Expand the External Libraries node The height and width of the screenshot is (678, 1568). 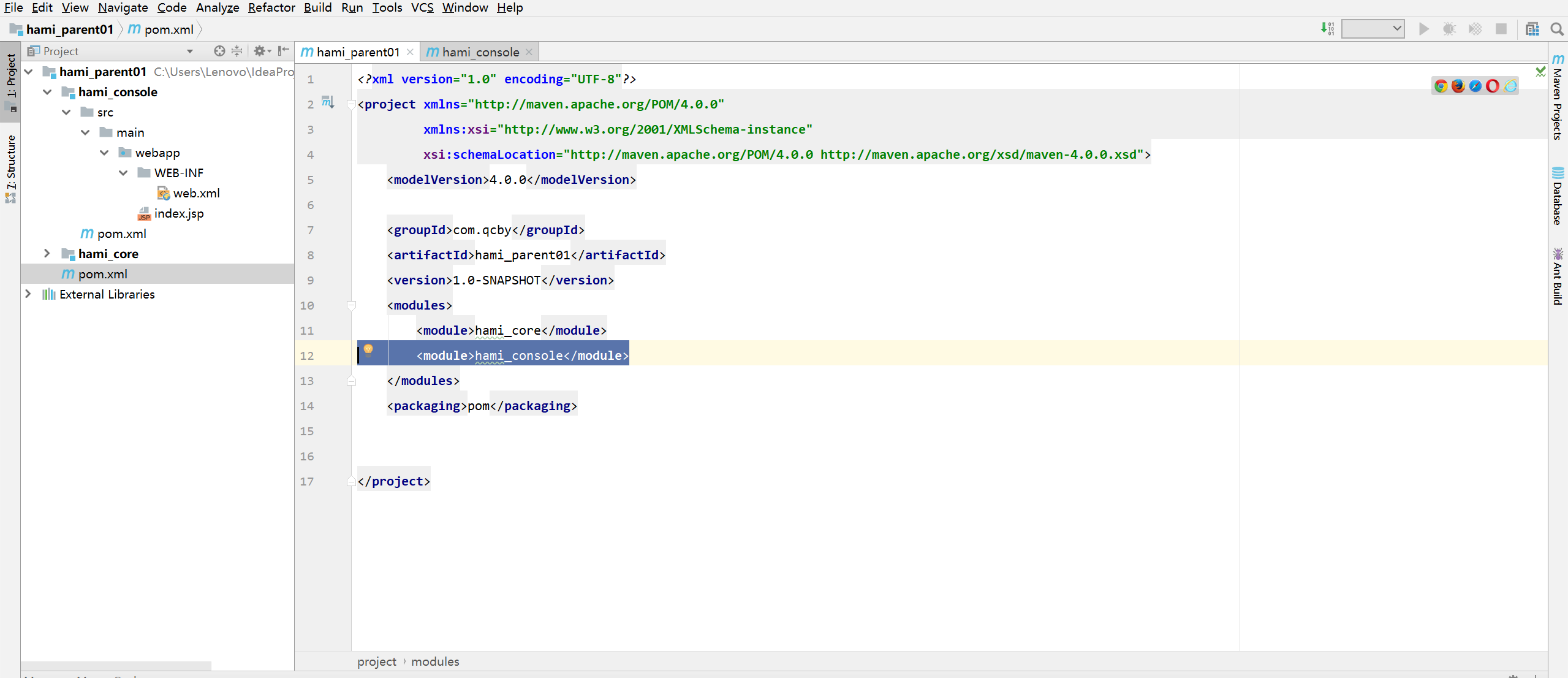28,294
